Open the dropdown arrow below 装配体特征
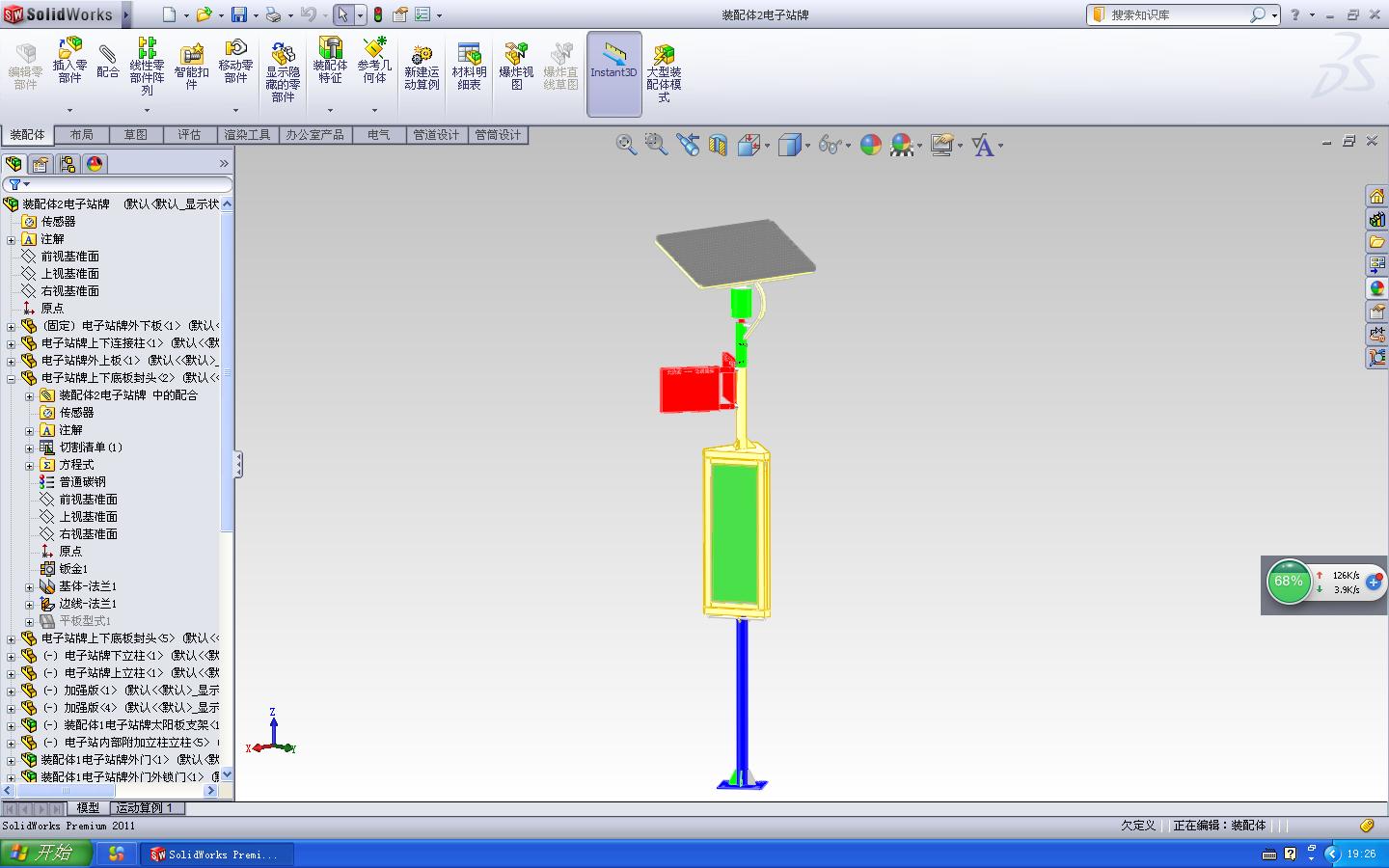The width and height of the screenshot is (1389, 868). point(330,110)
